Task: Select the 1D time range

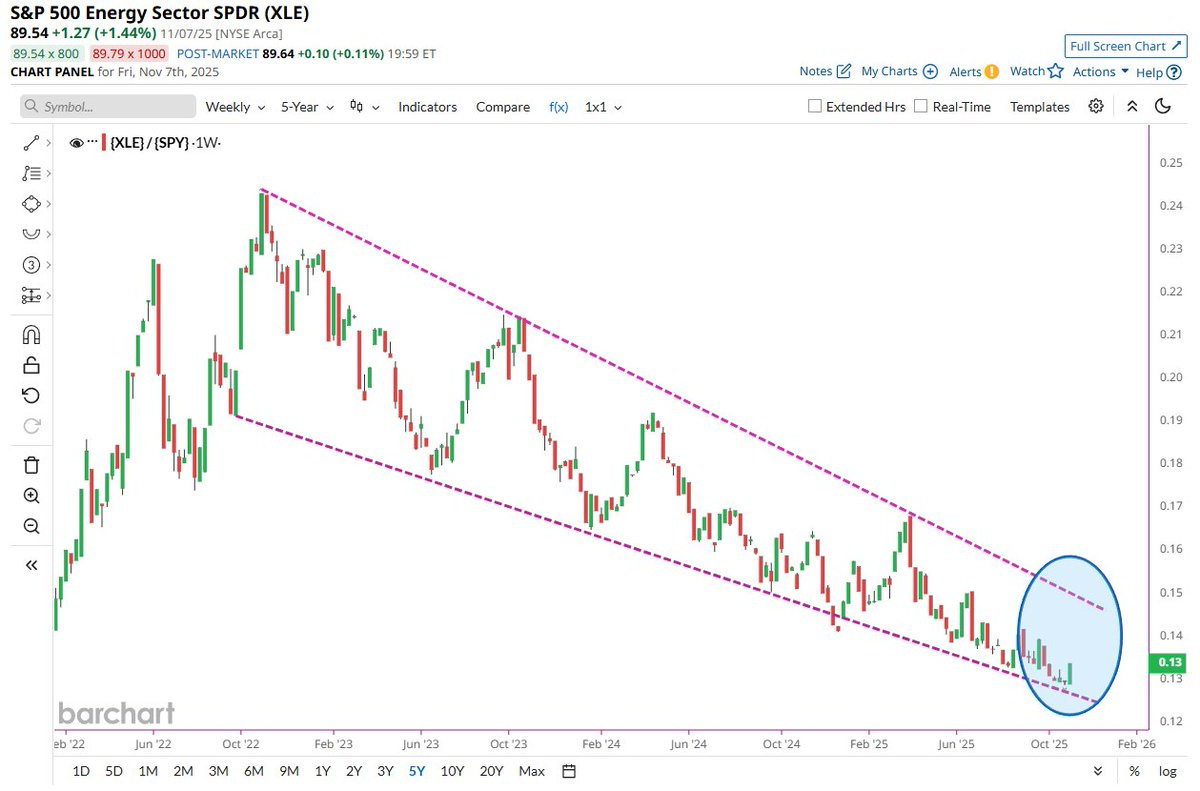Action: (x=81, y=771)
